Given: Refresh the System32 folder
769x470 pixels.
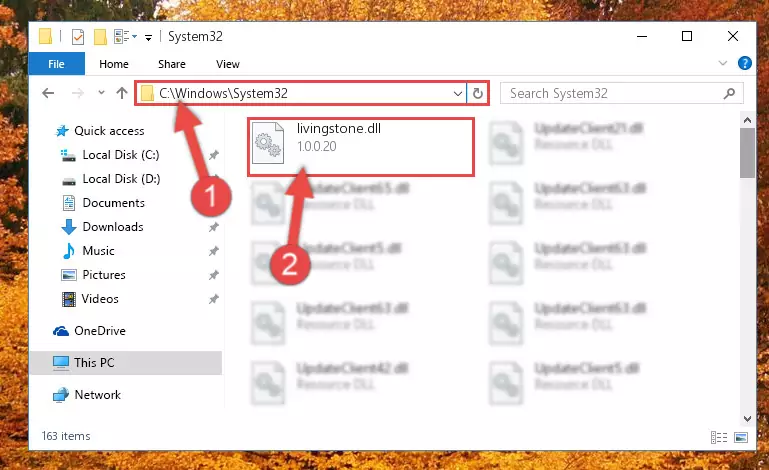Looking at the screenshot, I should click(x=478, y=93).
